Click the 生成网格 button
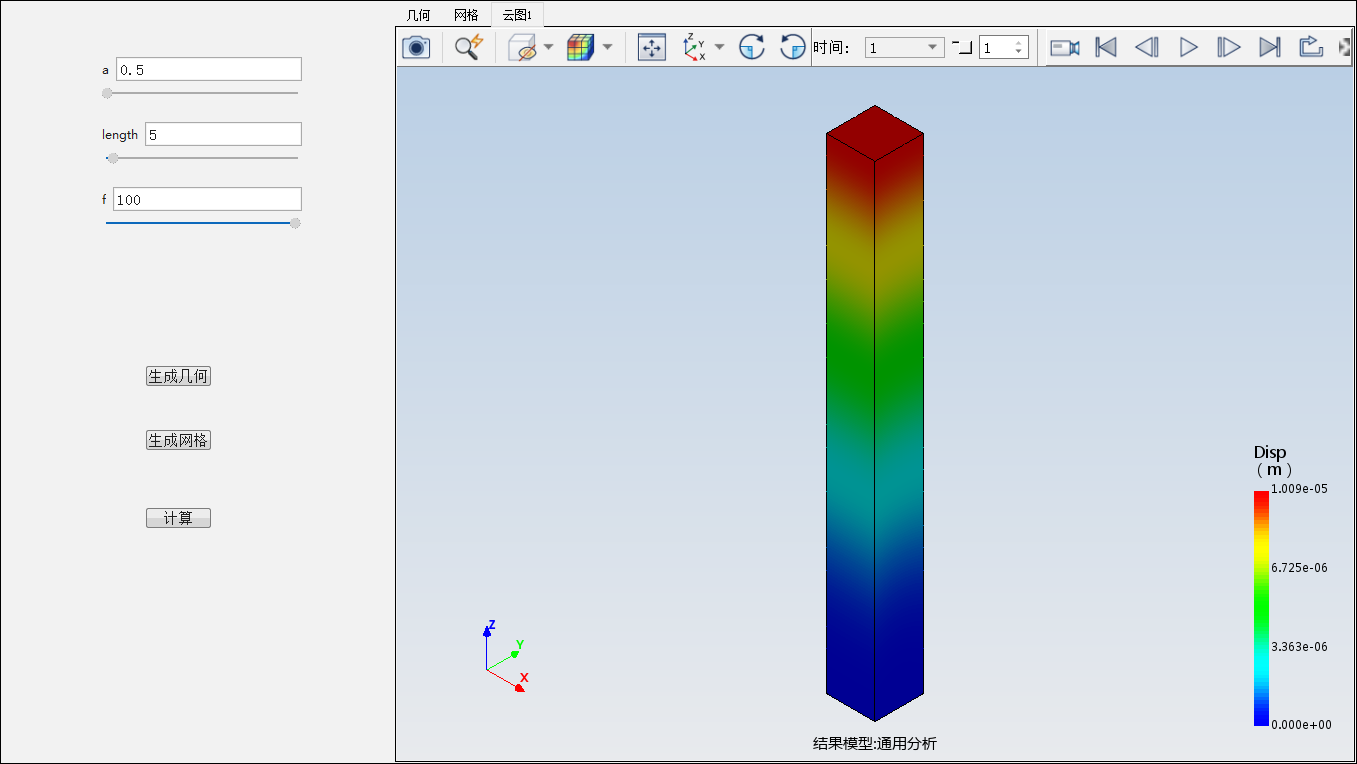1357x764 pixels. 178,440
